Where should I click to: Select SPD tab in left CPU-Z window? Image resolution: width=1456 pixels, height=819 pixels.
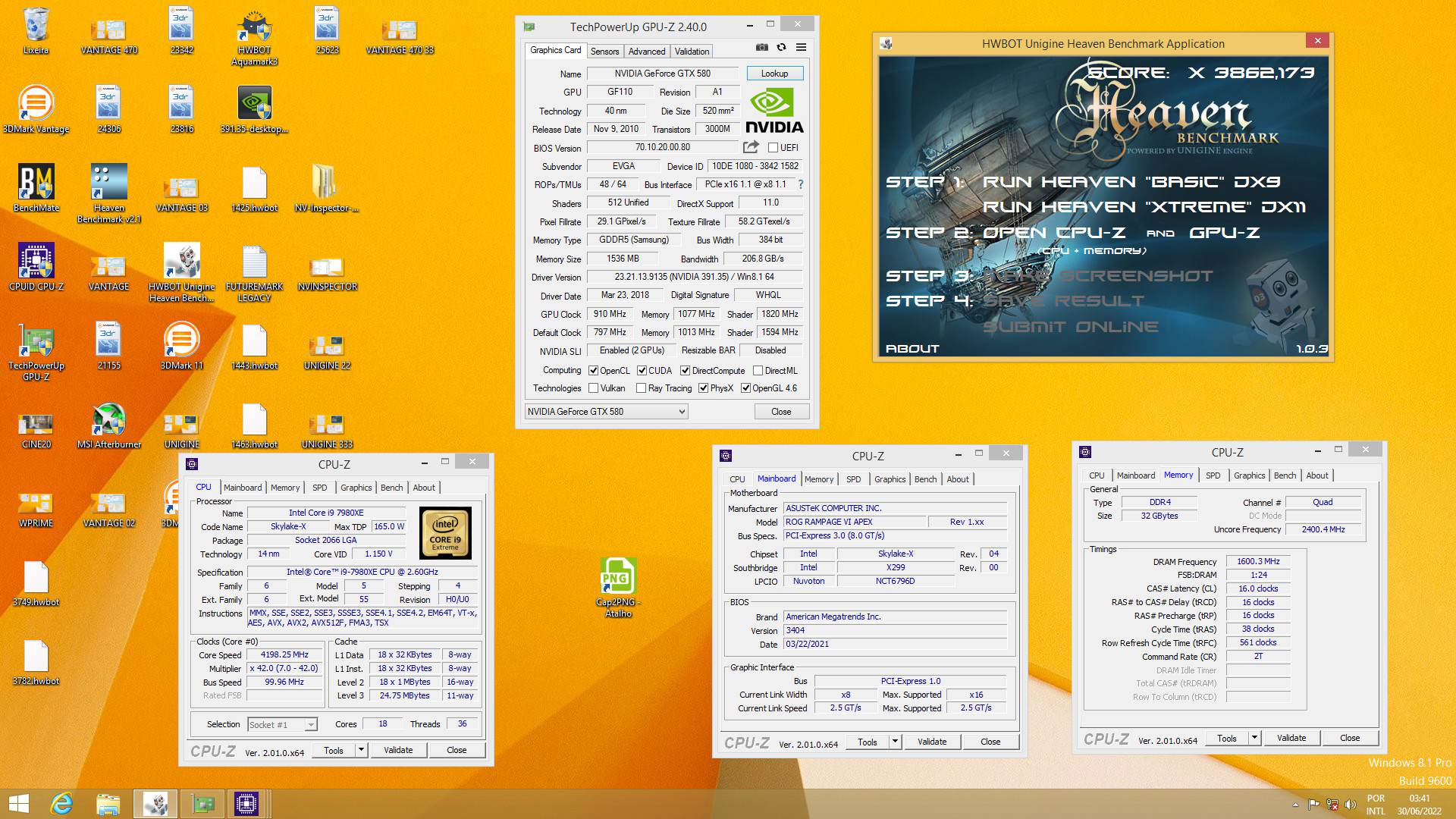coord(320,488)
